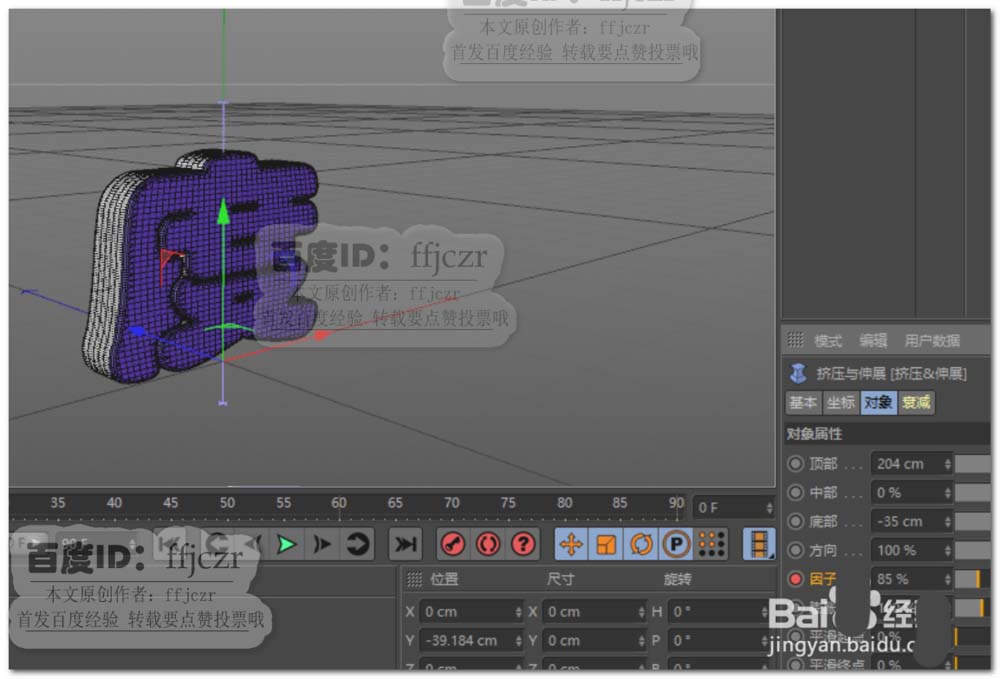Click the 挤压与伸展 [挤压&伸展] object title
The width and height of the screenshot is (1000, 679).
[x=891, y=374]
